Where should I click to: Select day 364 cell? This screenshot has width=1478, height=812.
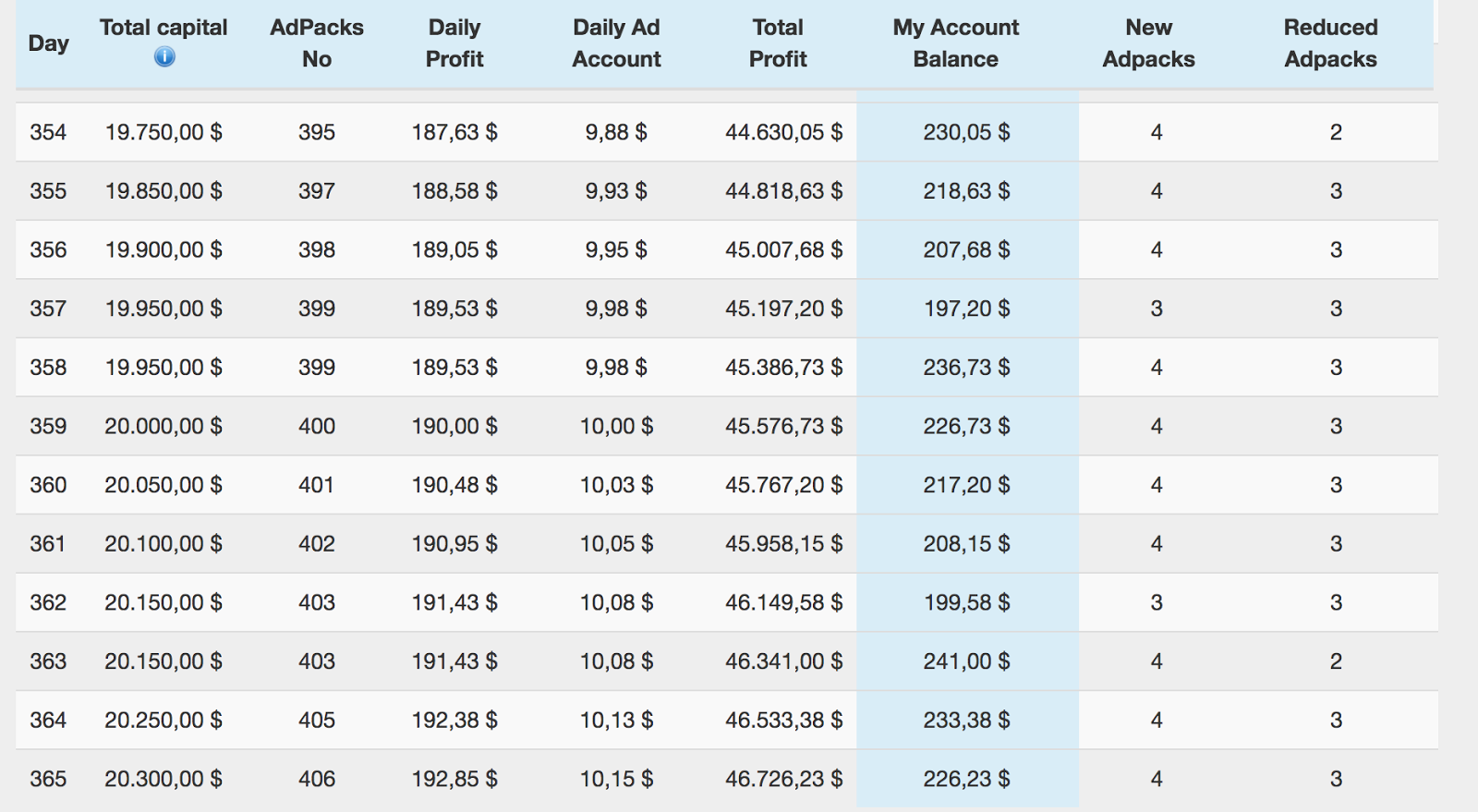point(48,721)
